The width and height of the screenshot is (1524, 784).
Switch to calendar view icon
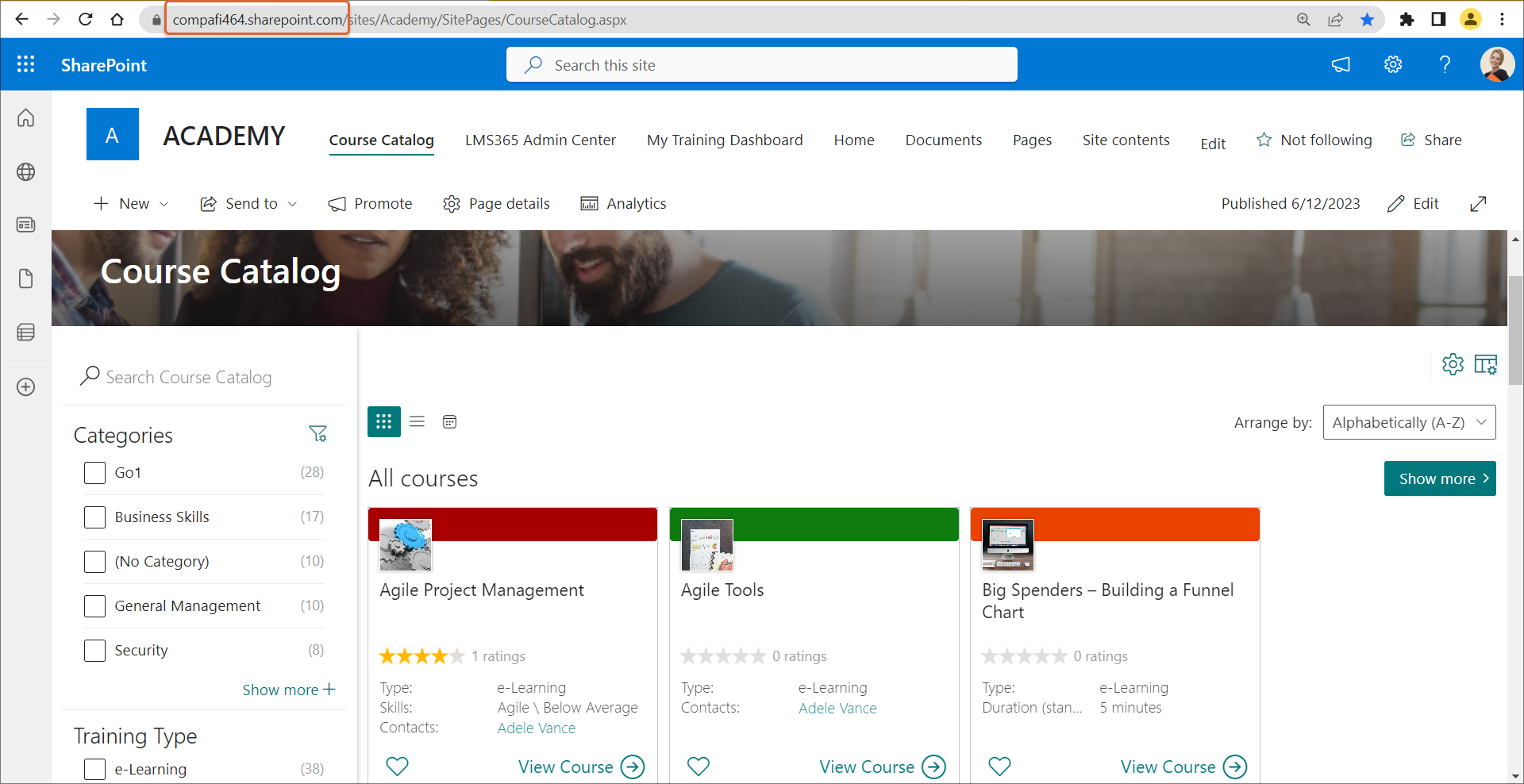[449, 421]
